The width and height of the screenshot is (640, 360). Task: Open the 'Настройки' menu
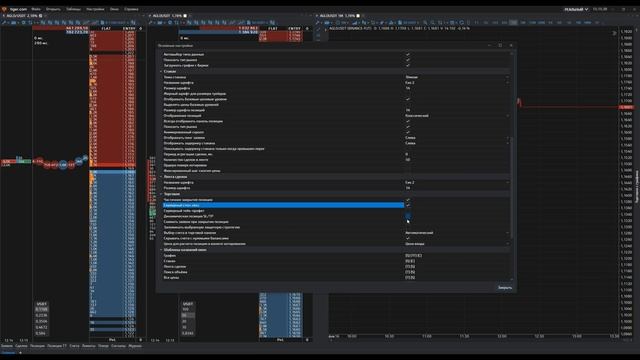95,9
